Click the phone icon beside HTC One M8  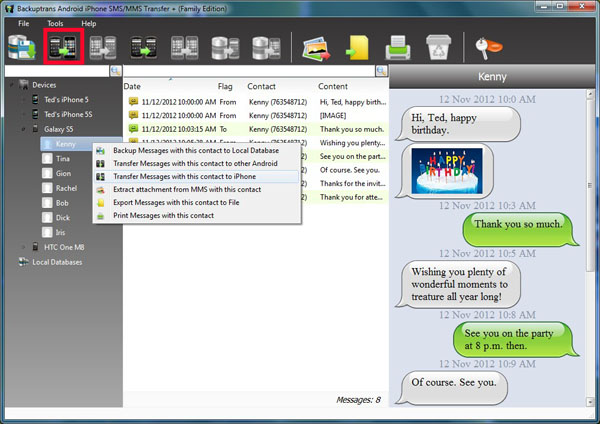point(35,247)
